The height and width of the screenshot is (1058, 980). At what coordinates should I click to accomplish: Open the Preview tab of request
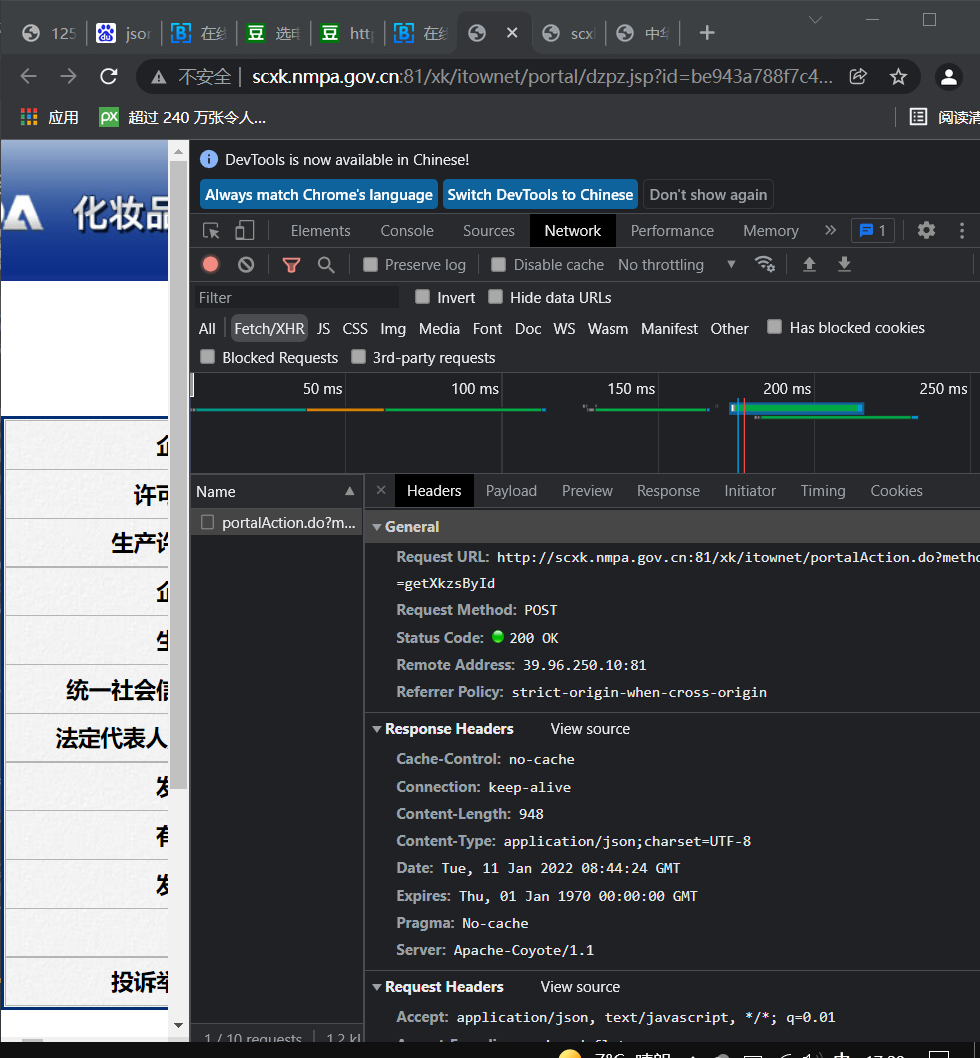[x=587, y=491]
